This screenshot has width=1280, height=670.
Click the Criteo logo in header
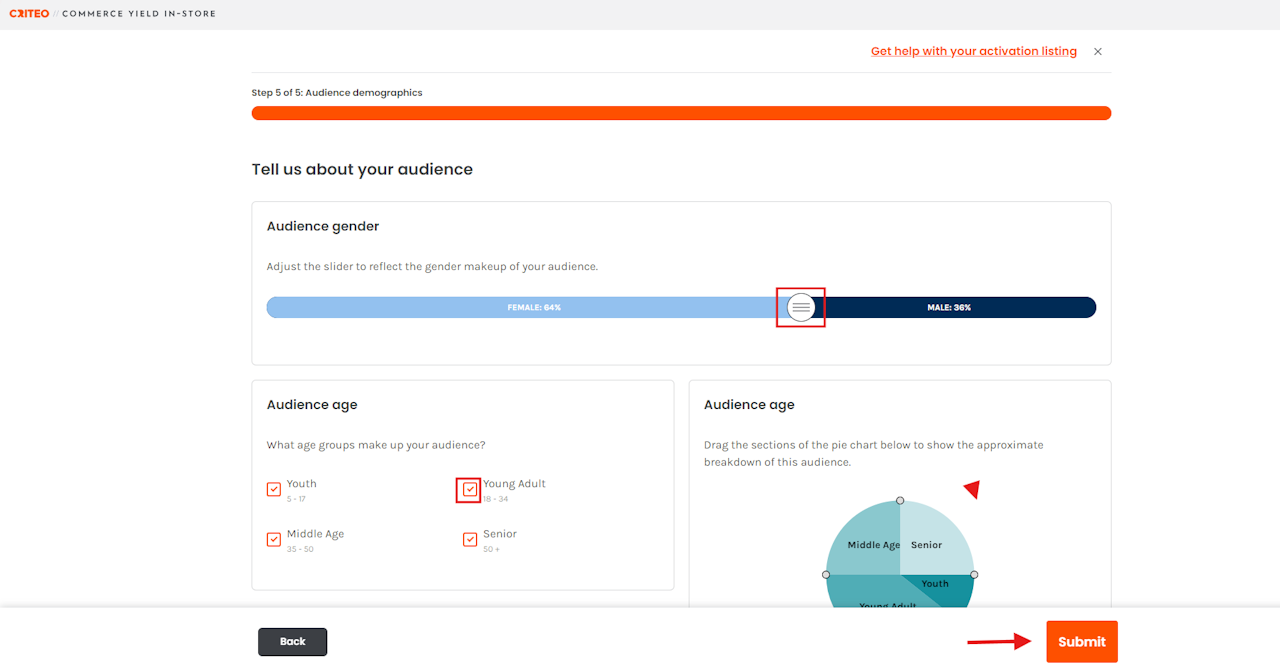pyautogui.click(x=29, y=14)
